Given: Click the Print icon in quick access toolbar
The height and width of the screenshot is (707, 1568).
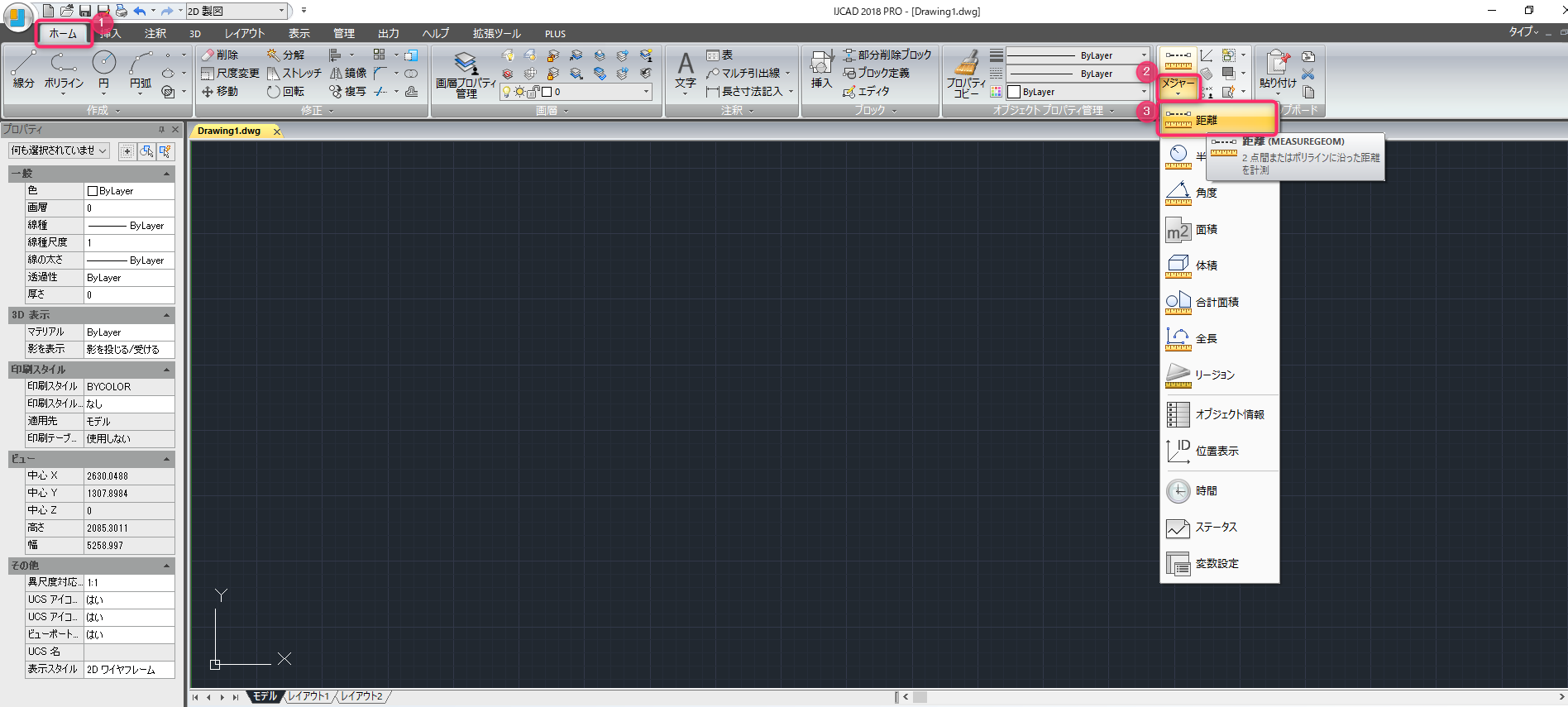Looking at the screenshot, I should [121, 11].
